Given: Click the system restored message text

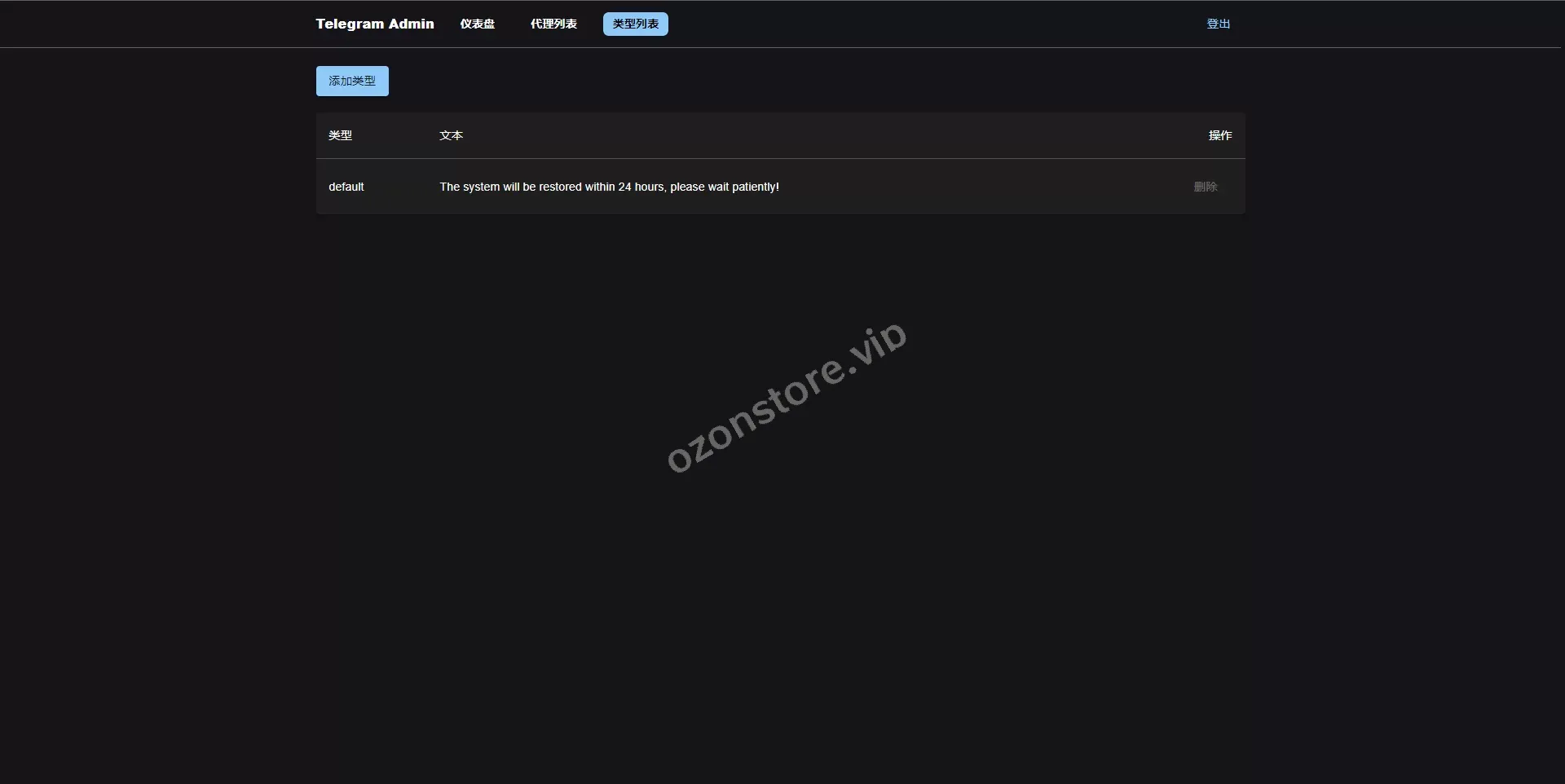Looking at the screenshot, I should click(609, 187).
